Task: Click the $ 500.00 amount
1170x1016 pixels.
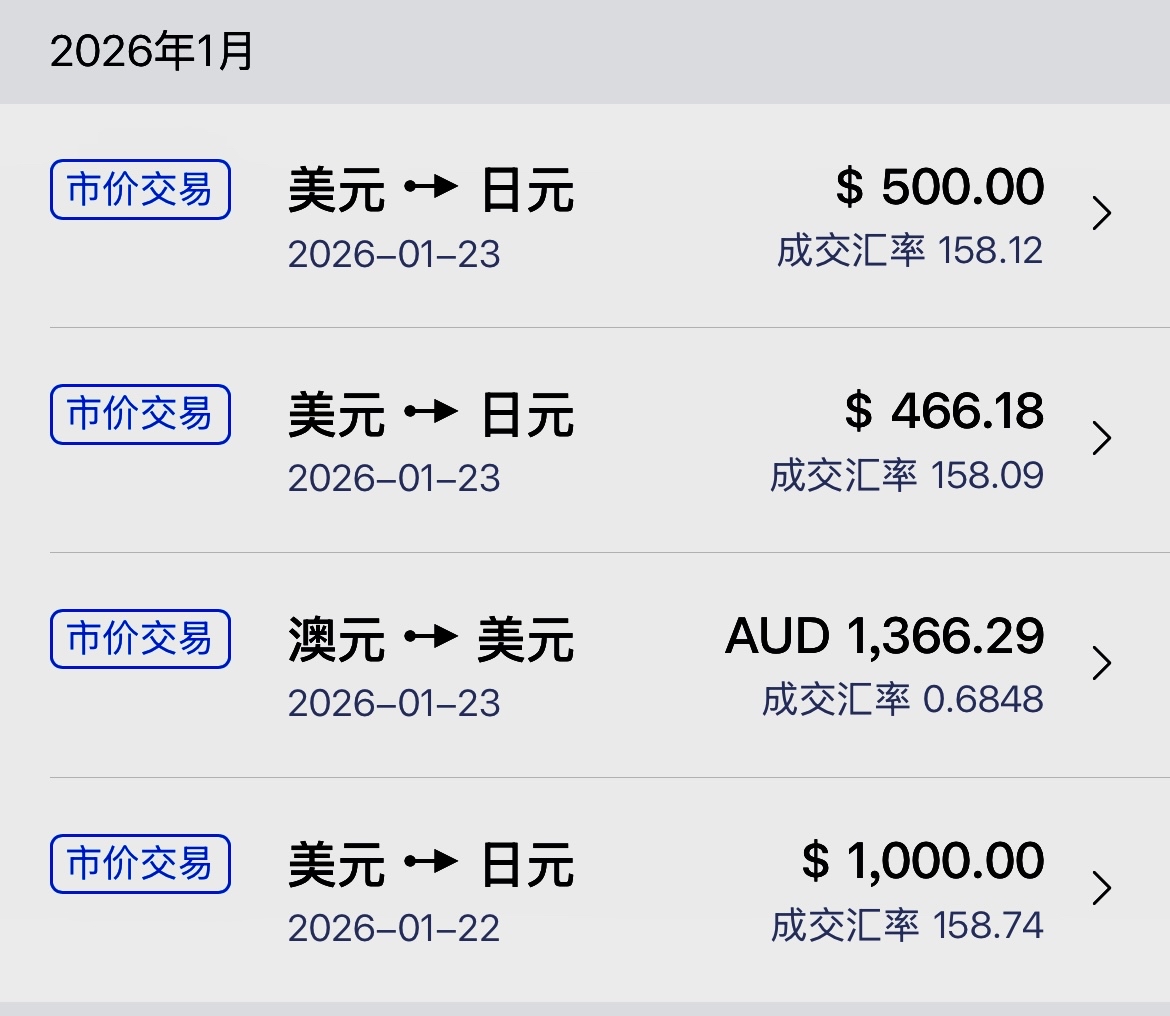Action: coord(940,188)
